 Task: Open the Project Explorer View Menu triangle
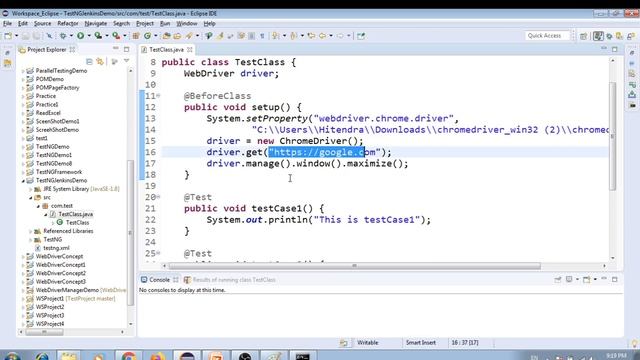click(x=127, y=61)
